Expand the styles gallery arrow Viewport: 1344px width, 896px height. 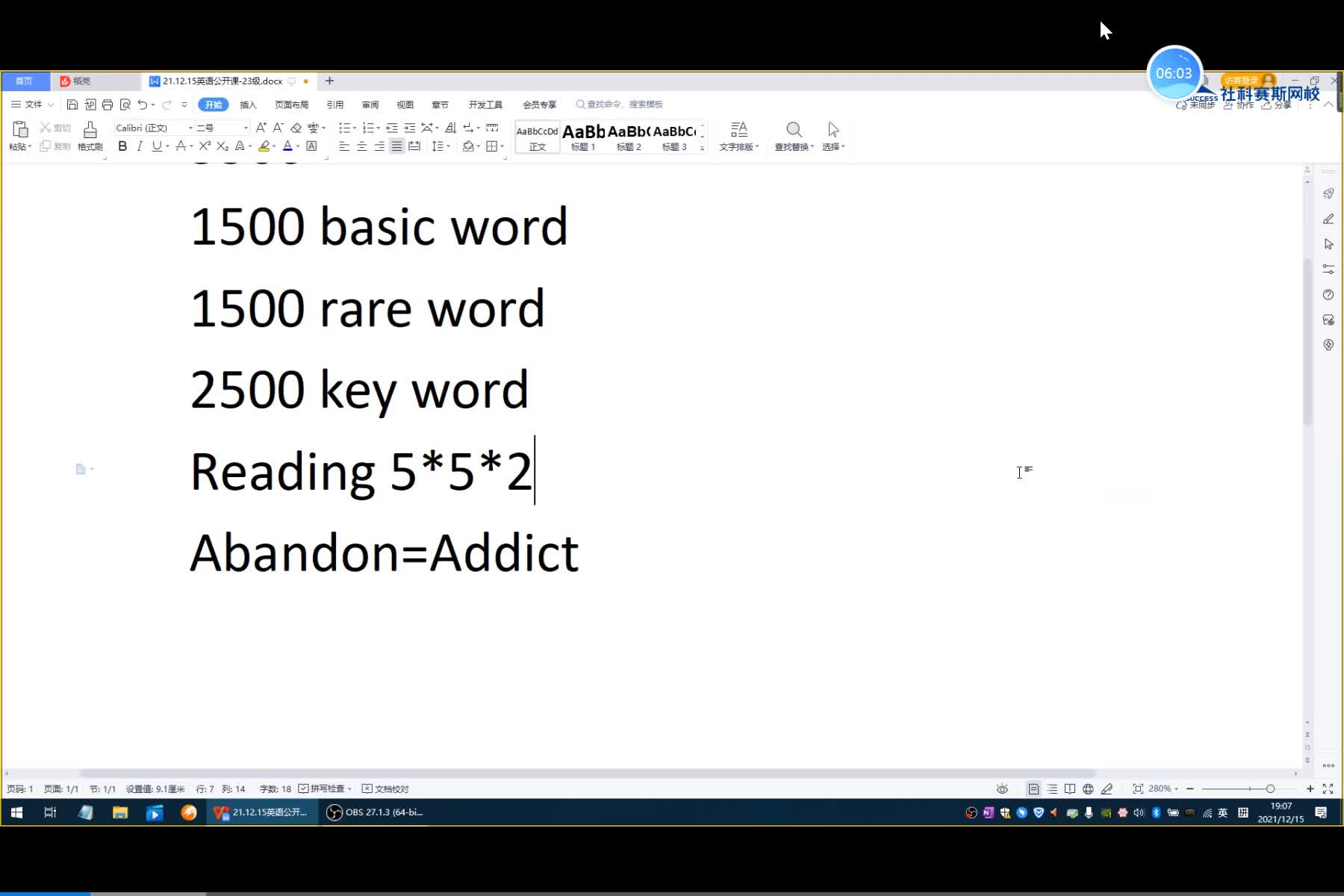(x=702, y=148)
